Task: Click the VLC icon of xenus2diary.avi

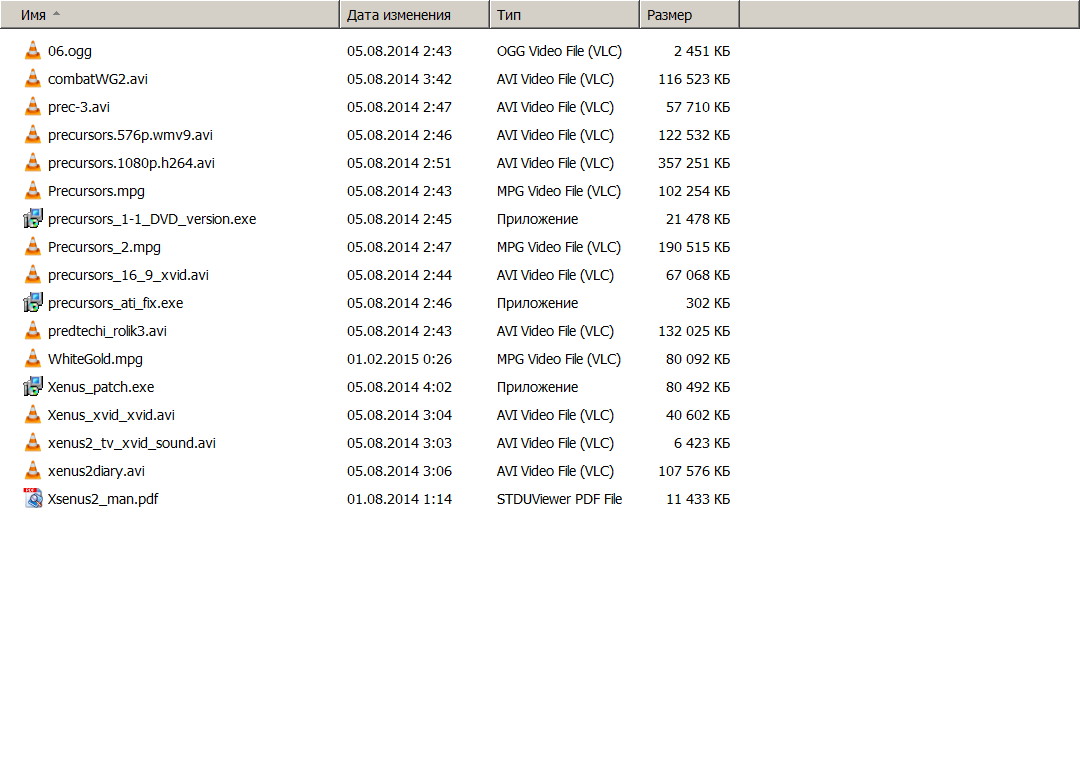Action: click(x=32, y=471)
